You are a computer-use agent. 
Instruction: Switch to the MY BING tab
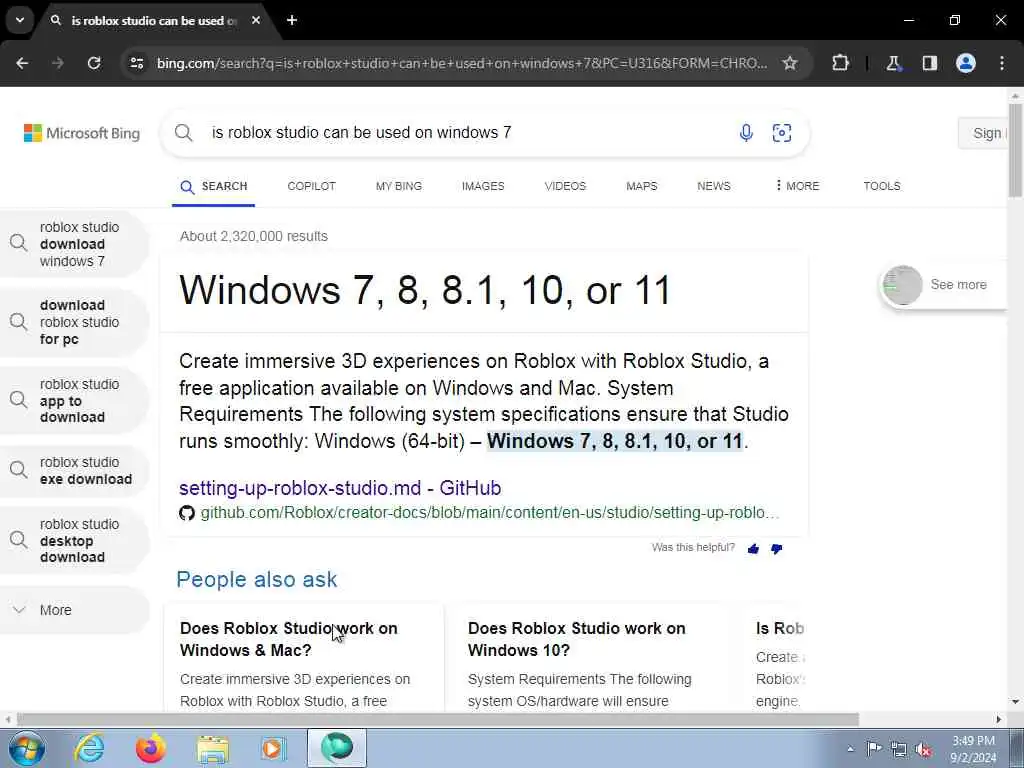pyautogui.click(x=399, y=186)
